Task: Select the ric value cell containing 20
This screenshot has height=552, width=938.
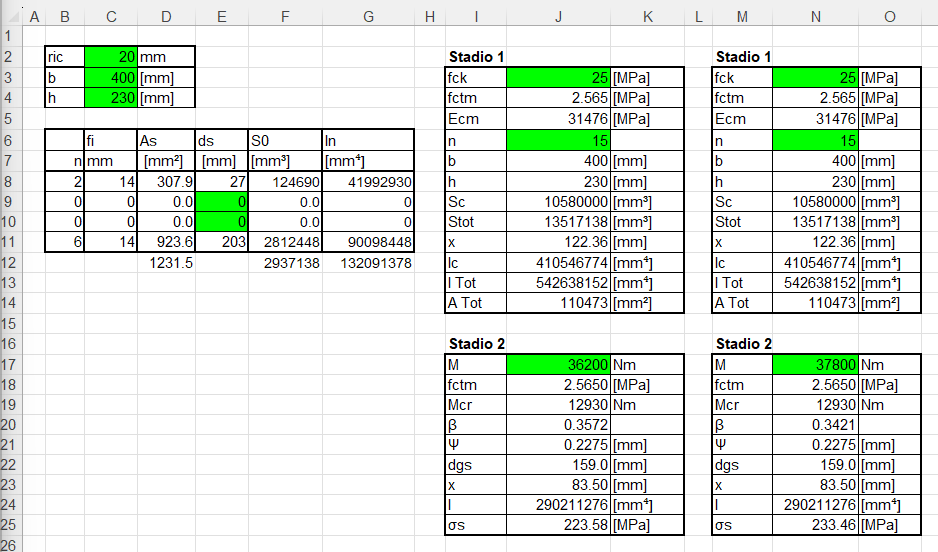Action: (111, 57)
